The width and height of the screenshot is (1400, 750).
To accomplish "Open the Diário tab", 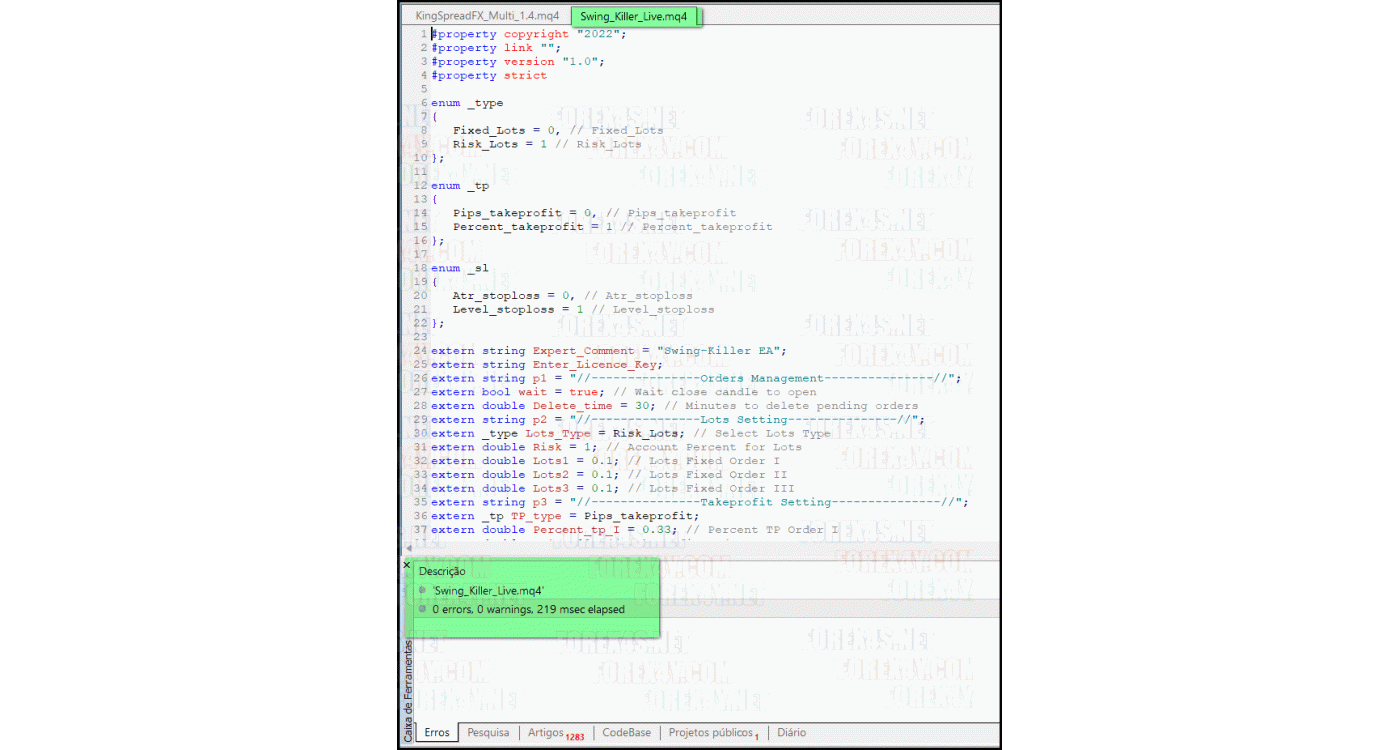I will coord(790,732).
